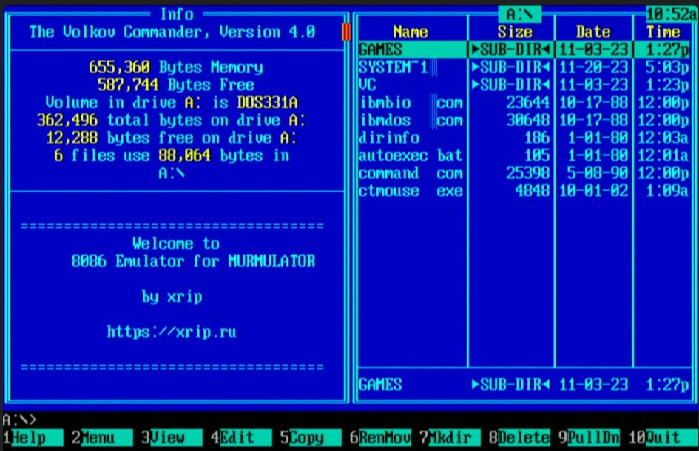
Task: Click the volume label DOS331A
Action: click(267, 102)
